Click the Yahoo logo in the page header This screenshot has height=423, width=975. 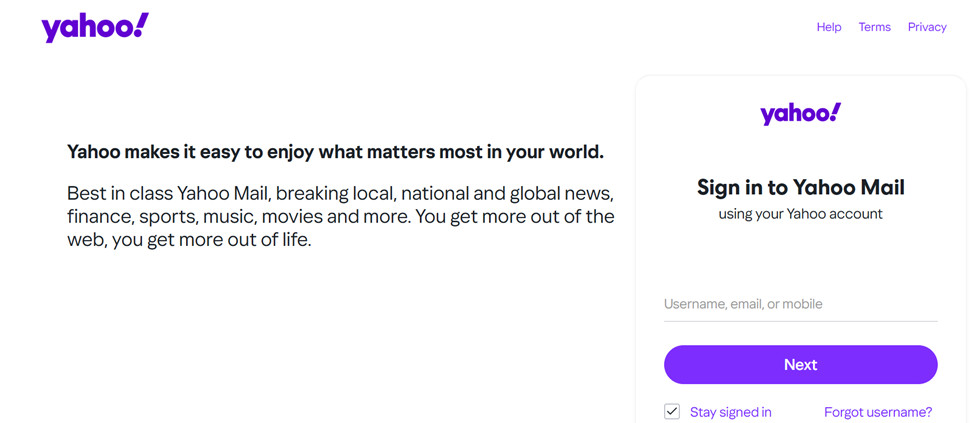coord(94,28)
